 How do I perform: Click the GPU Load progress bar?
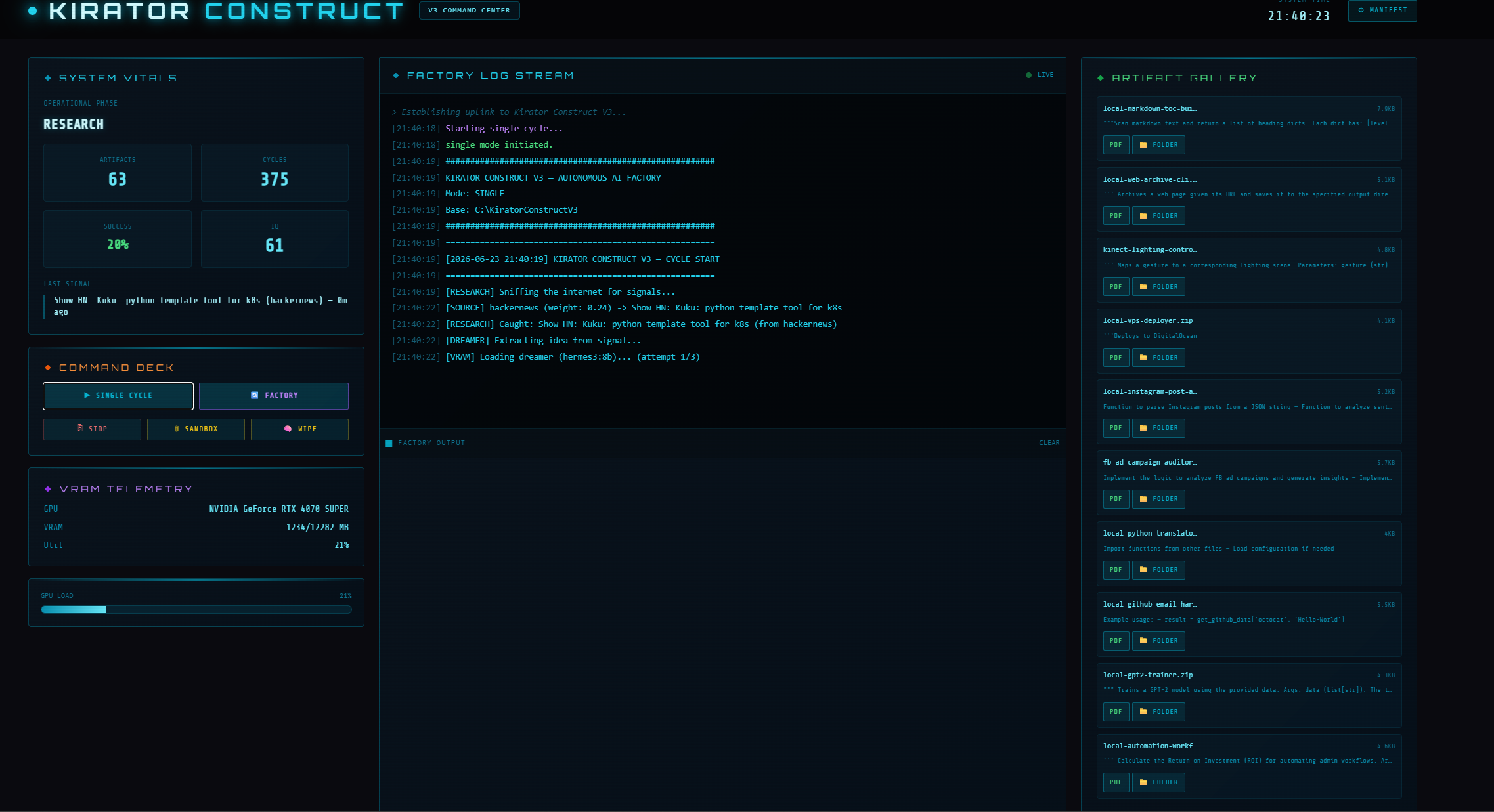pyautogui.click(x=196, y=610)
